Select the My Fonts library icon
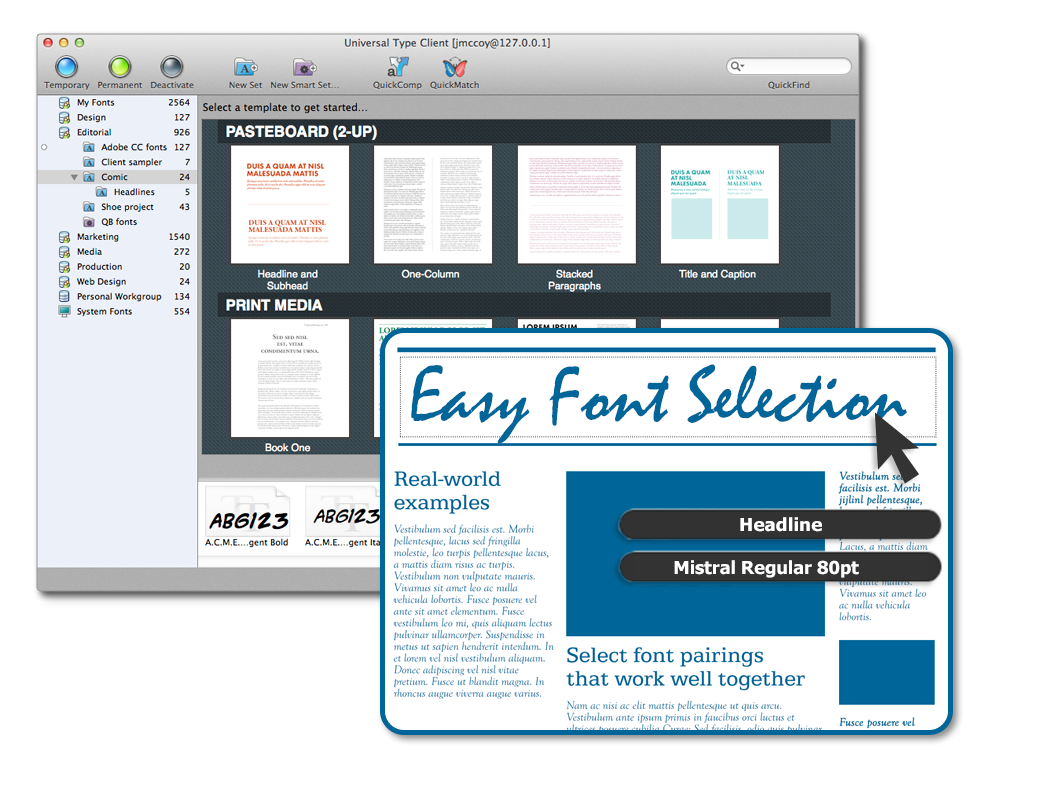Viewport: 1050px width, 800px height. click(x=64, y=102)
